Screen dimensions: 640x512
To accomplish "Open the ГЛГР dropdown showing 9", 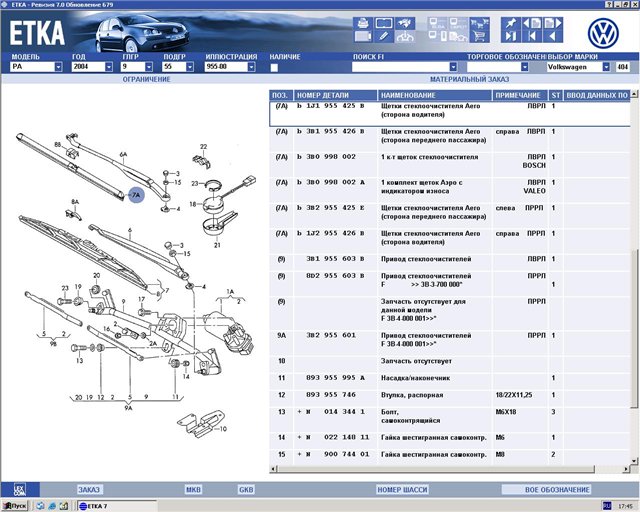I will click(x=149, y=67).
